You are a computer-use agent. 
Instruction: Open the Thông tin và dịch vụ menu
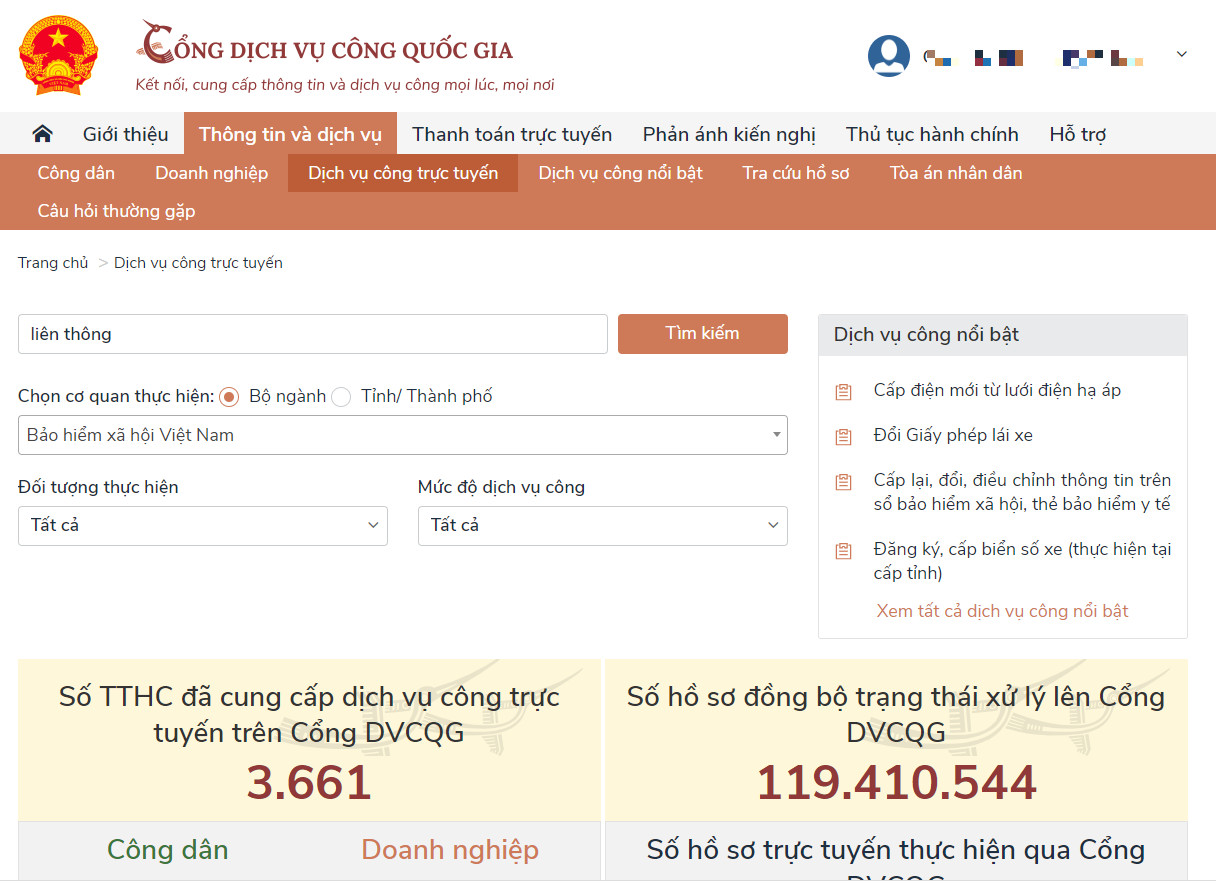coord(290,134)
